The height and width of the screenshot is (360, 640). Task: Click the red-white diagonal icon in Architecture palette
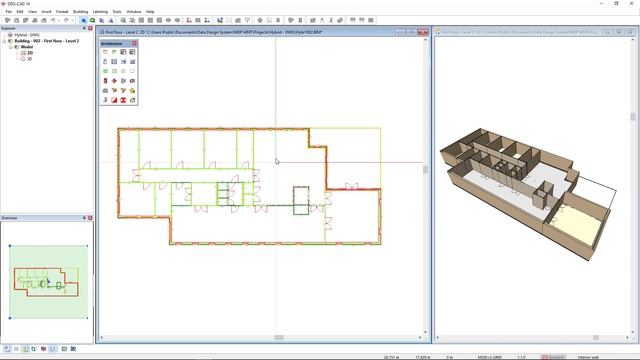[x=114, y=100]
